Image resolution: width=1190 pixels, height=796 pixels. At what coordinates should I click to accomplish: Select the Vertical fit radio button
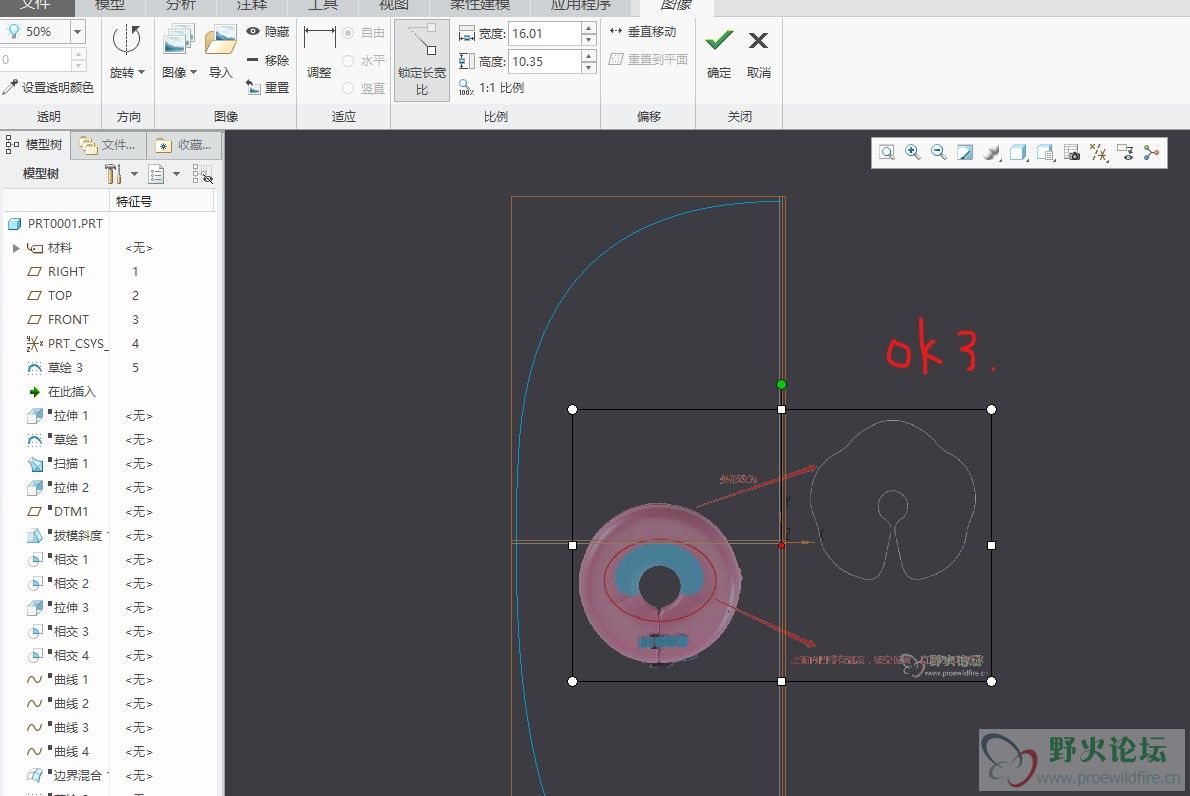point(348,88)
